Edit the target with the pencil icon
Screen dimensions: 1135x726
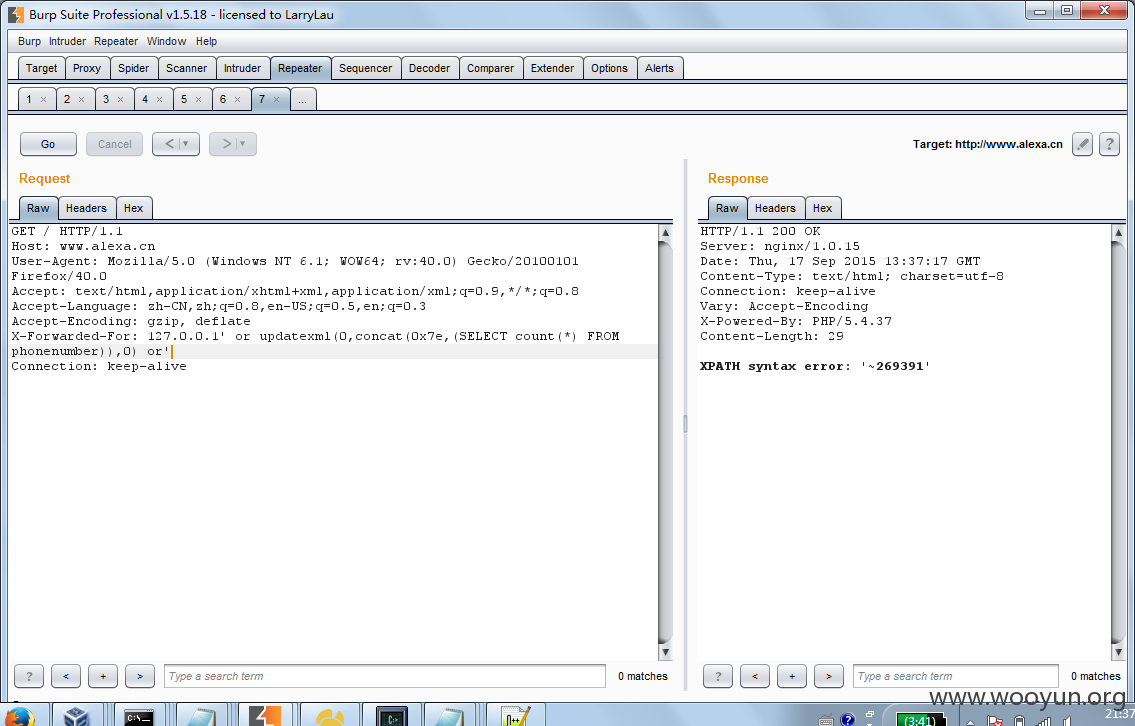[x=1082, y=144]
